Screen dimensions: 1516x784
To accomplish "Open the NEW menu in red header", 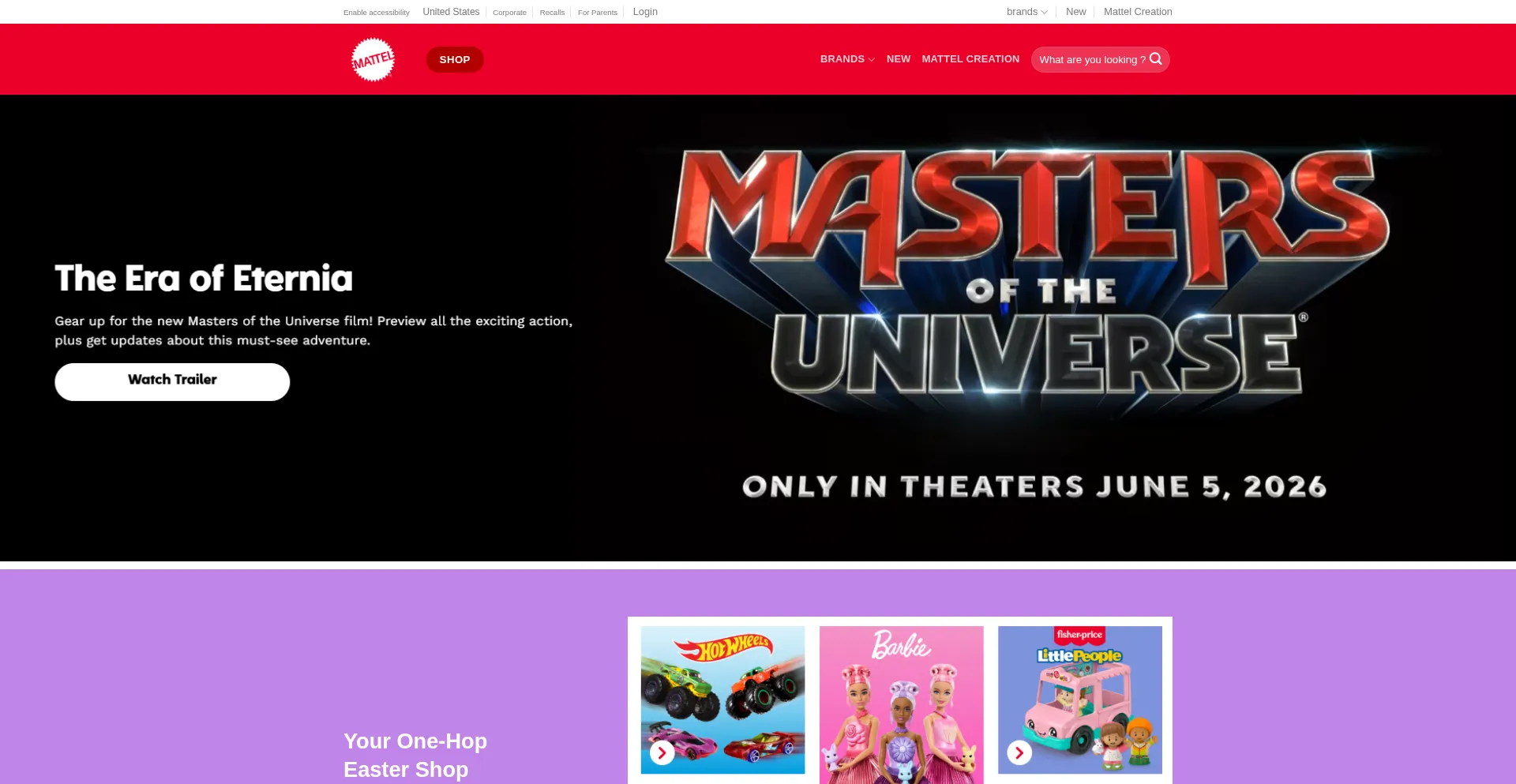I will coord(899,59).
